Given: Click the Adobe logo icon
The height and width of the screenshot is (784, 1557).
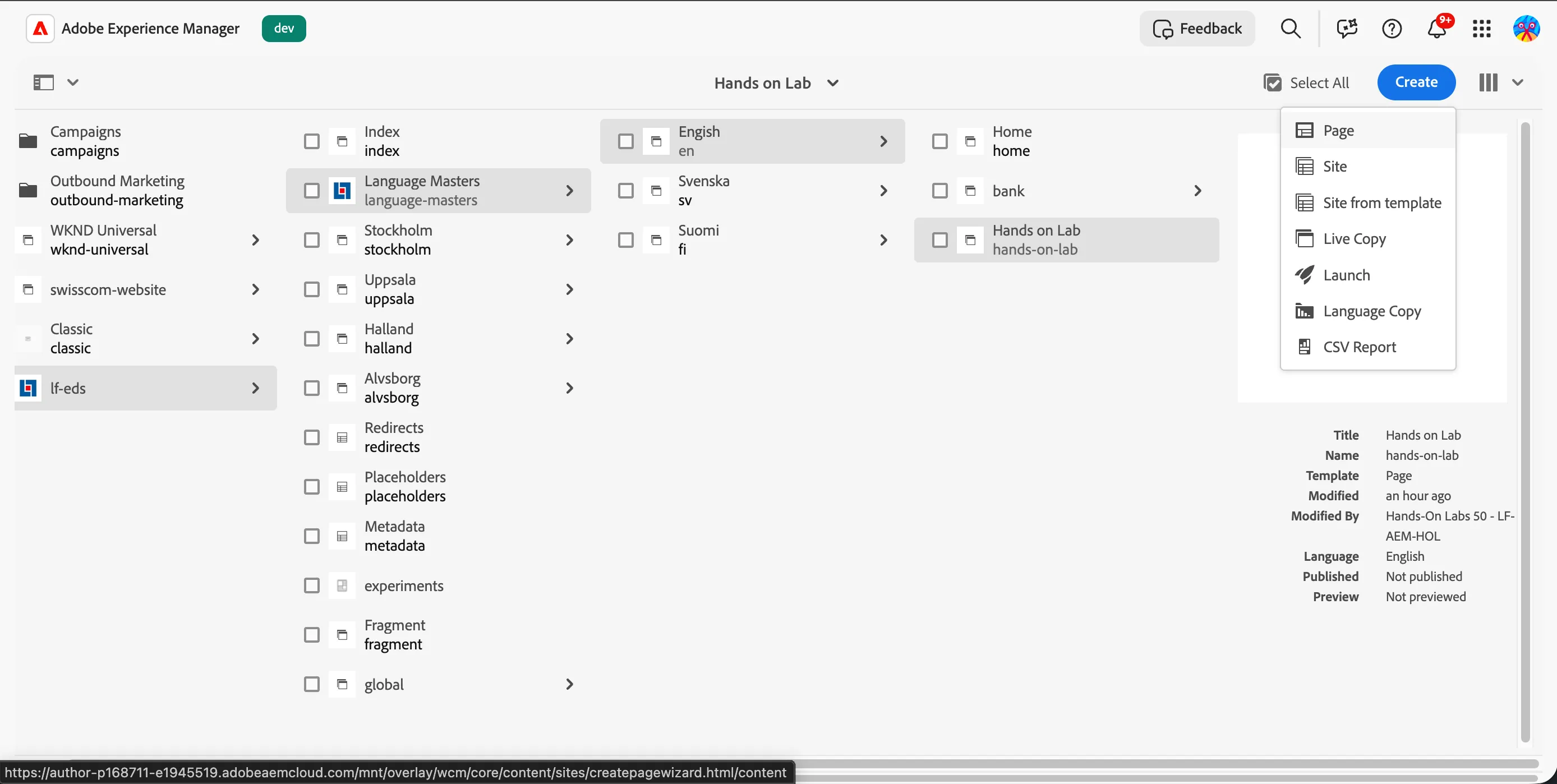Looking at the screenshot, I should point(40,29).
